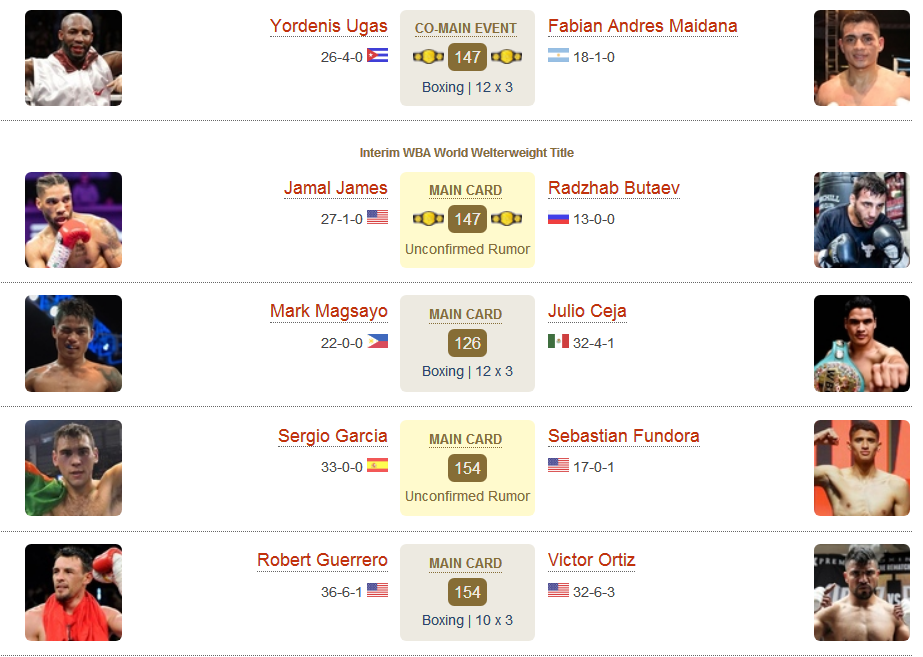Click the 154 weight badge in Guerrero bout
This screenshot has width=923, height=657.
(467, 592)
